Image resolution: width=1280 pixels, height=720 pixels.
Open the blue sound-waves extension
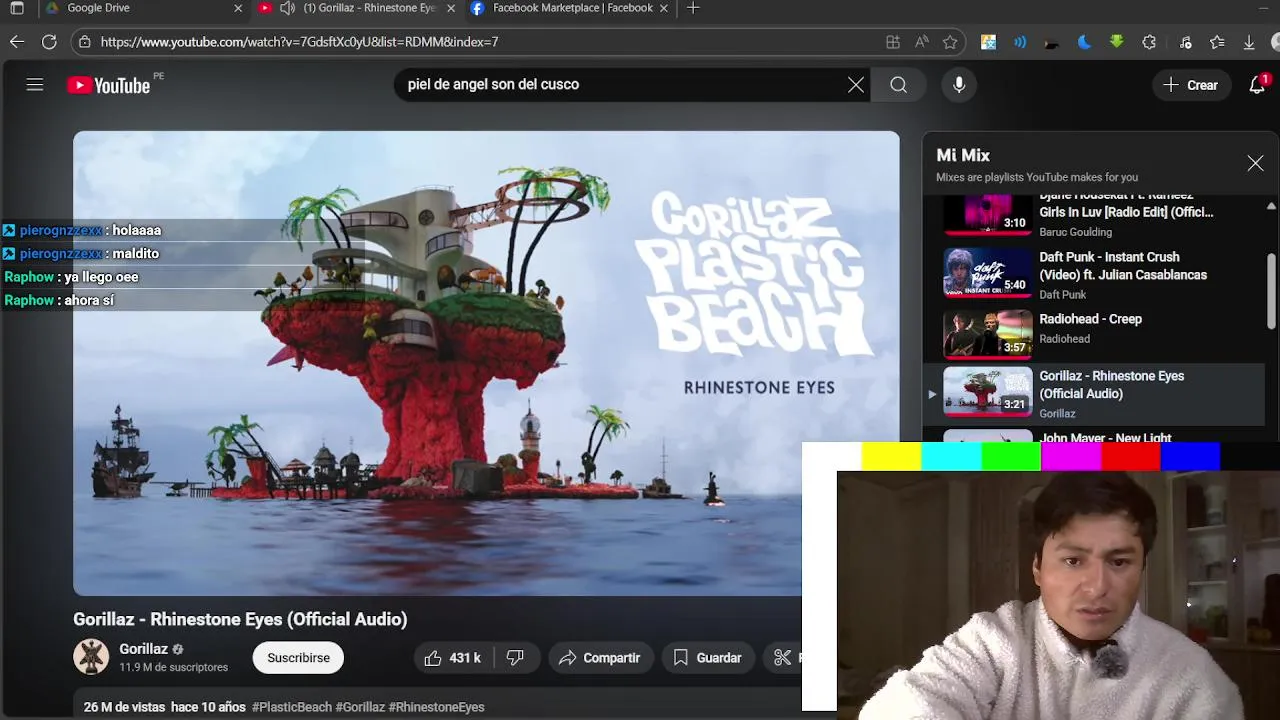1020,42
